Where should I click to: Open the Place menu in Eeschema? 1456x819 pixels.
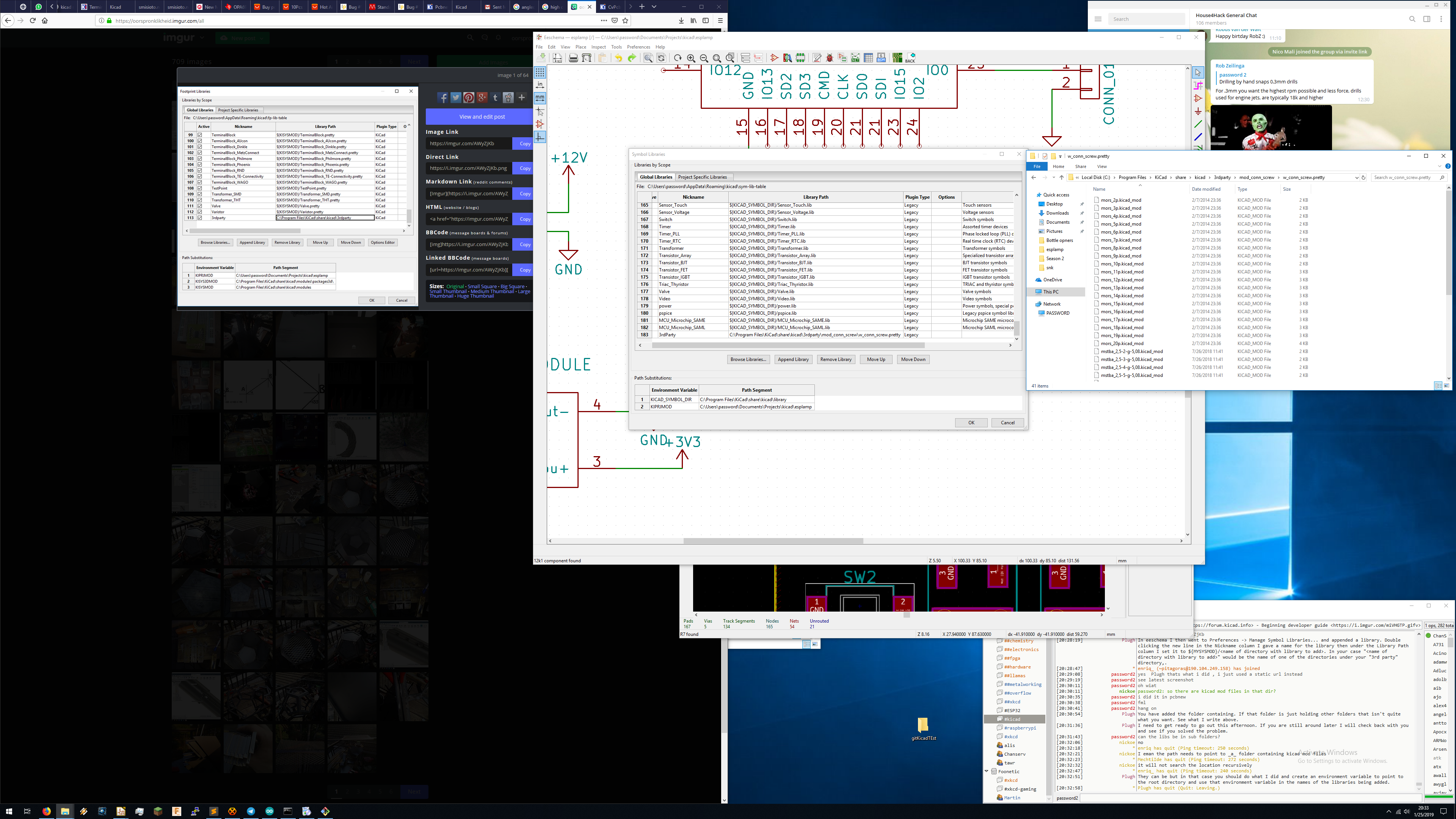tap(581, 47)
